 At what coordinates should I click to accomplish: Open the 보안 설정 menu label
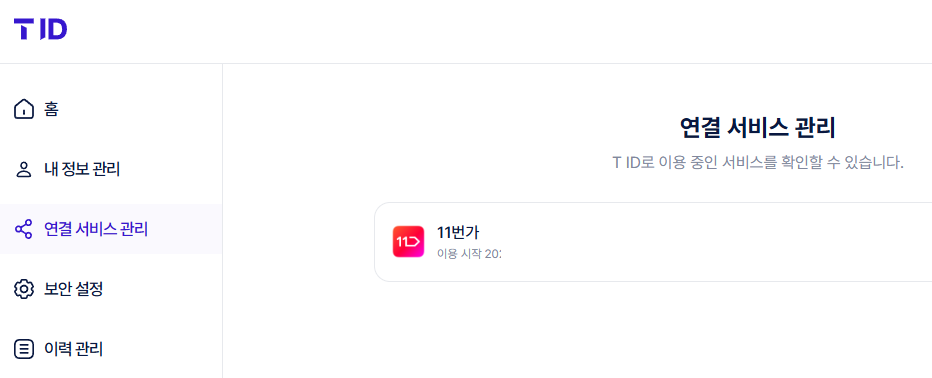[x=74, y=289]
